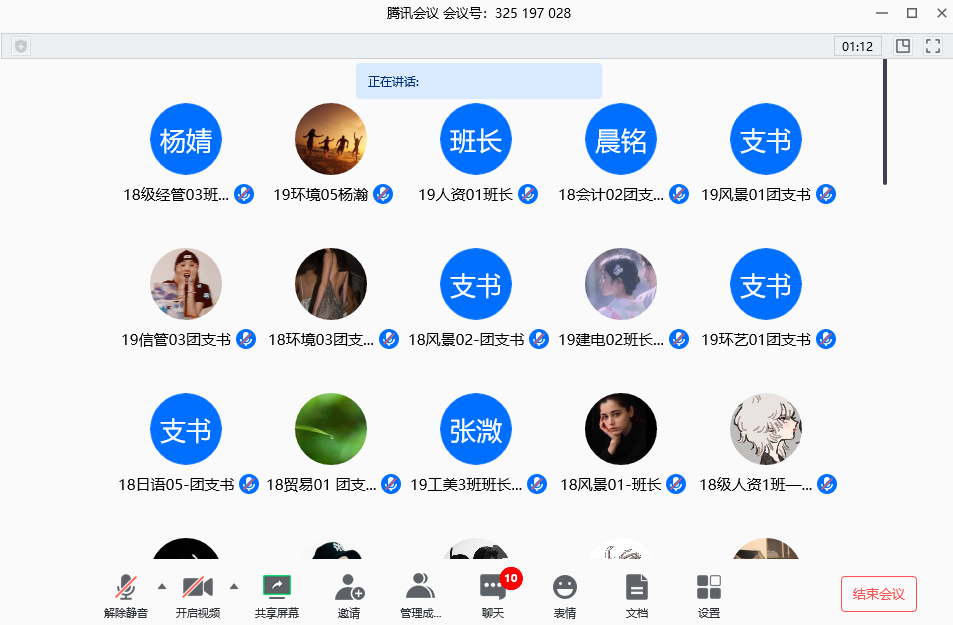Click the 结束会议 end meeting button
Viewport: 953px width, 625px height.
tap(878, 594)
